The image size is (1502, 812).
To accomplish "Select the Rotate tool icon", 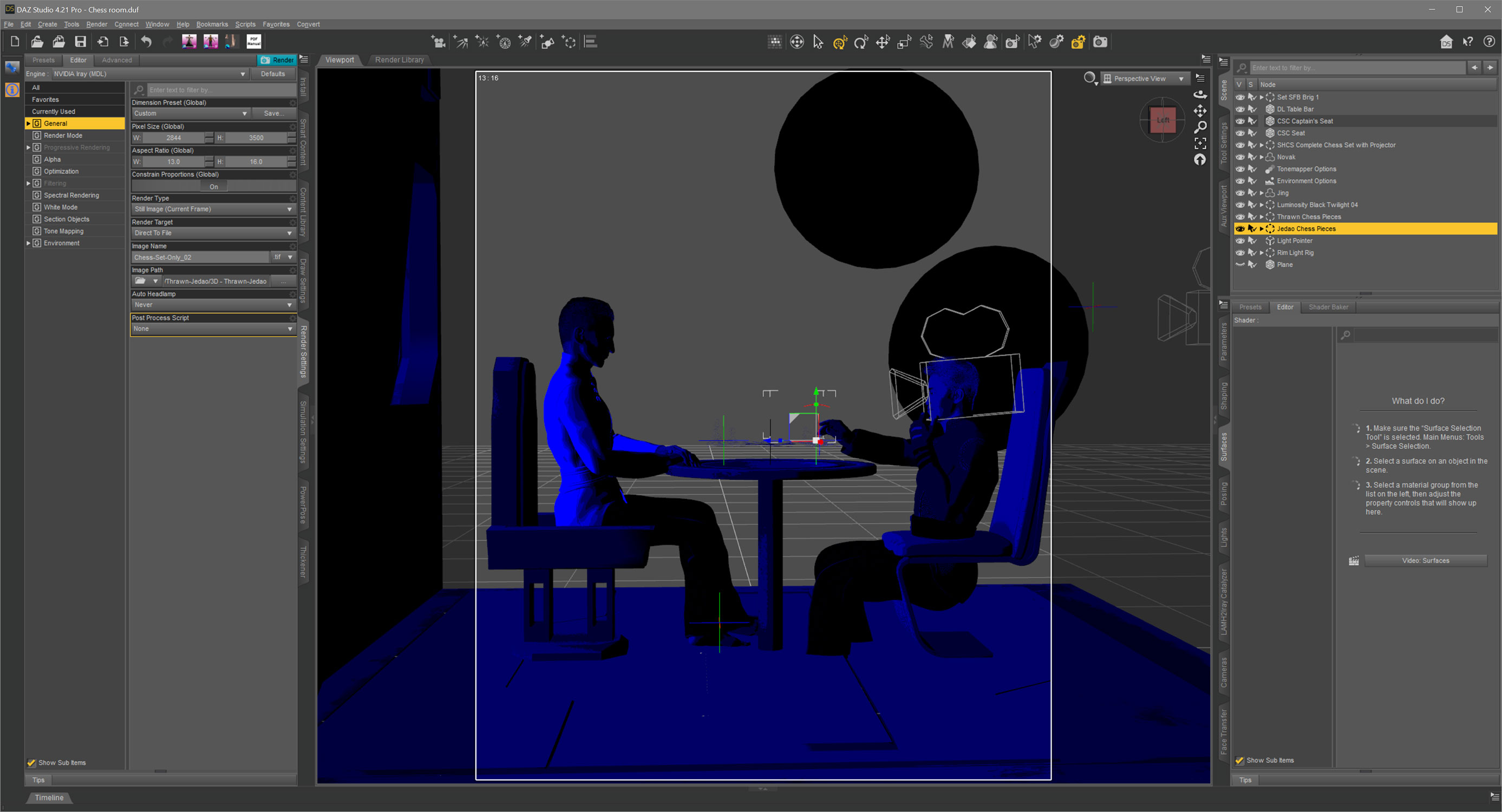I will [860, 42].
